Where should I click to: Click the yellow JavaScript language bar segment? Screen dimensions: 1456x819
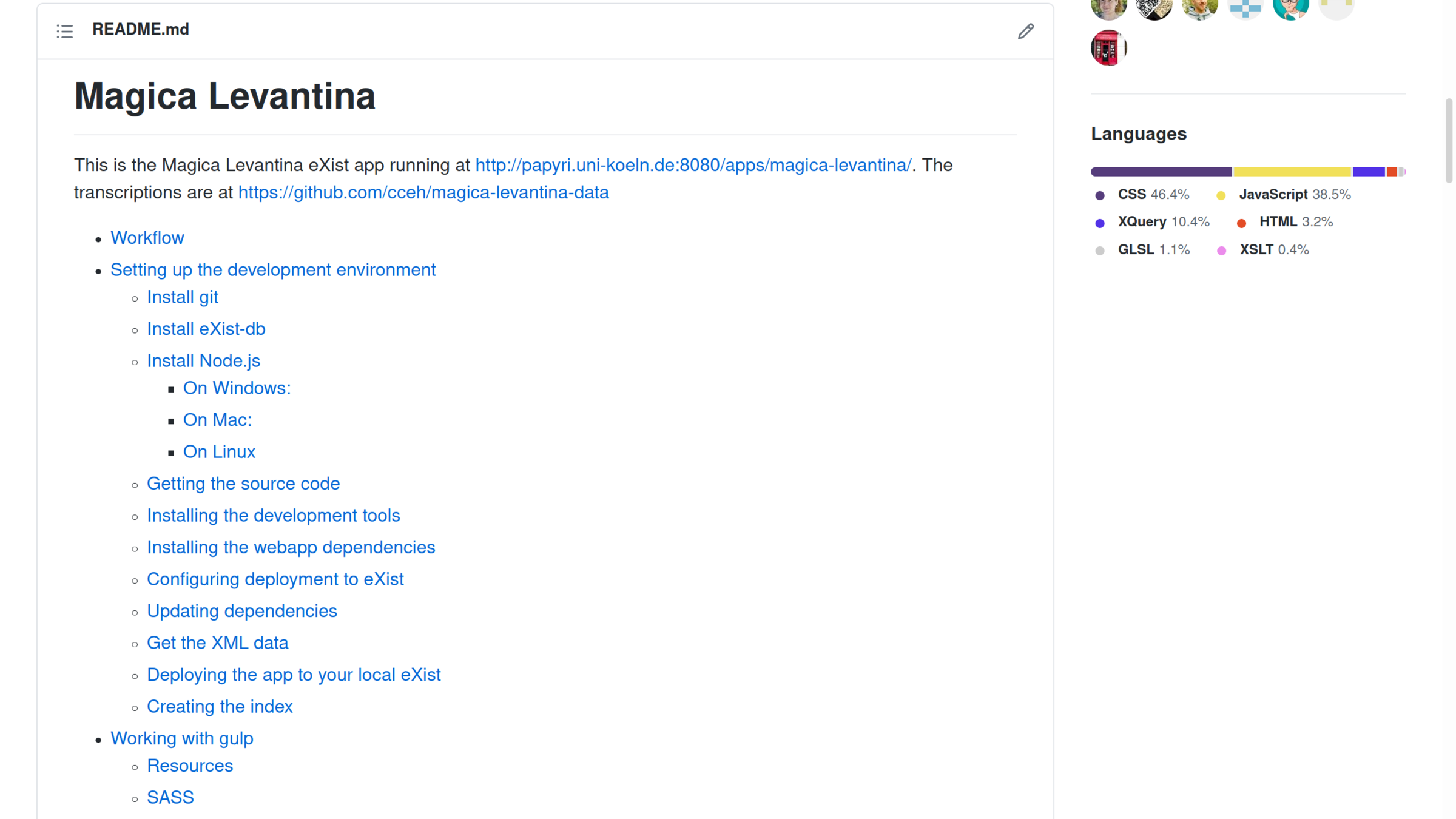coord(1292,172)
